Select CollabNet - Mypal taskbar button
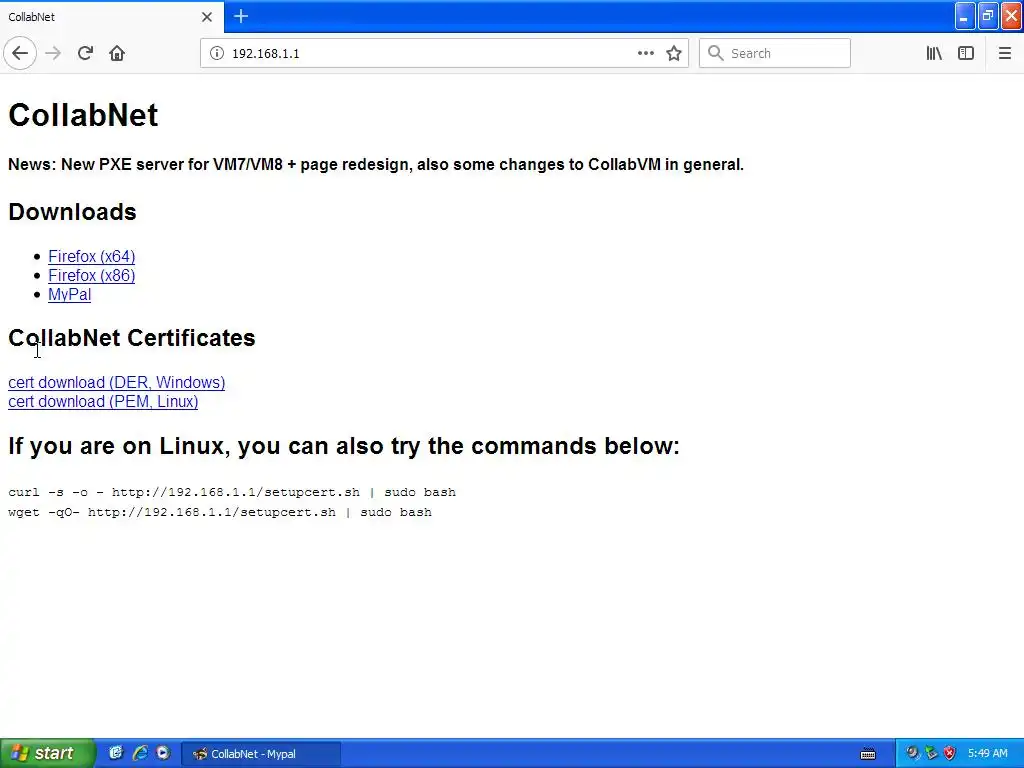The height and width of the screenshot is (768, 1024). pyautogui.click(x=261, y=754)
